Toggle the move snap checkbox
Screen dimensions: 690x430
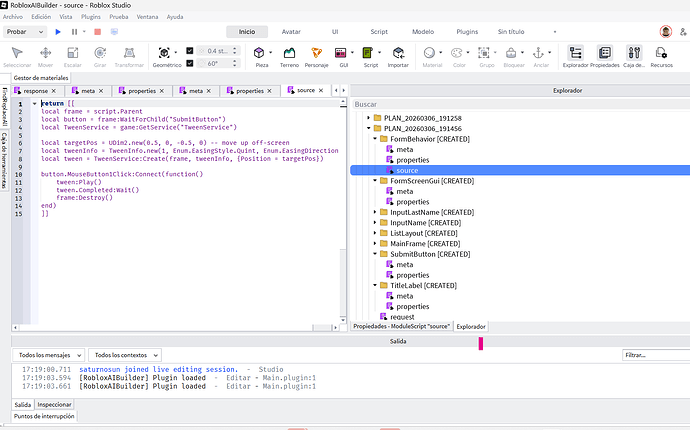190,50
